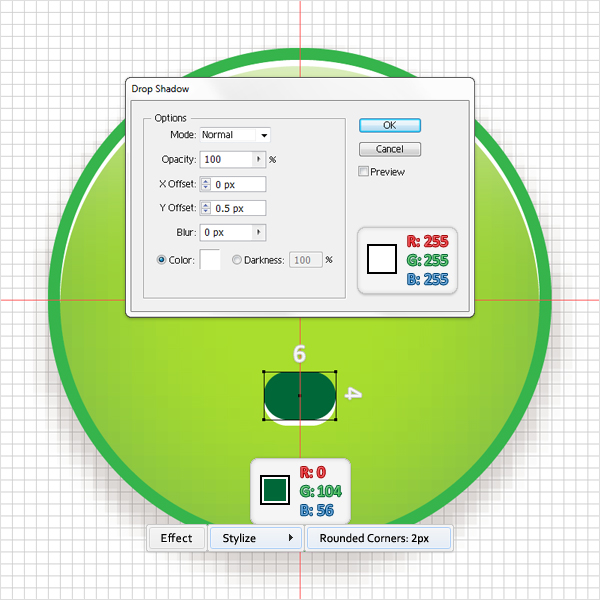Click the Darkness percentage field
Screen dimensions: 600x600
306,260
